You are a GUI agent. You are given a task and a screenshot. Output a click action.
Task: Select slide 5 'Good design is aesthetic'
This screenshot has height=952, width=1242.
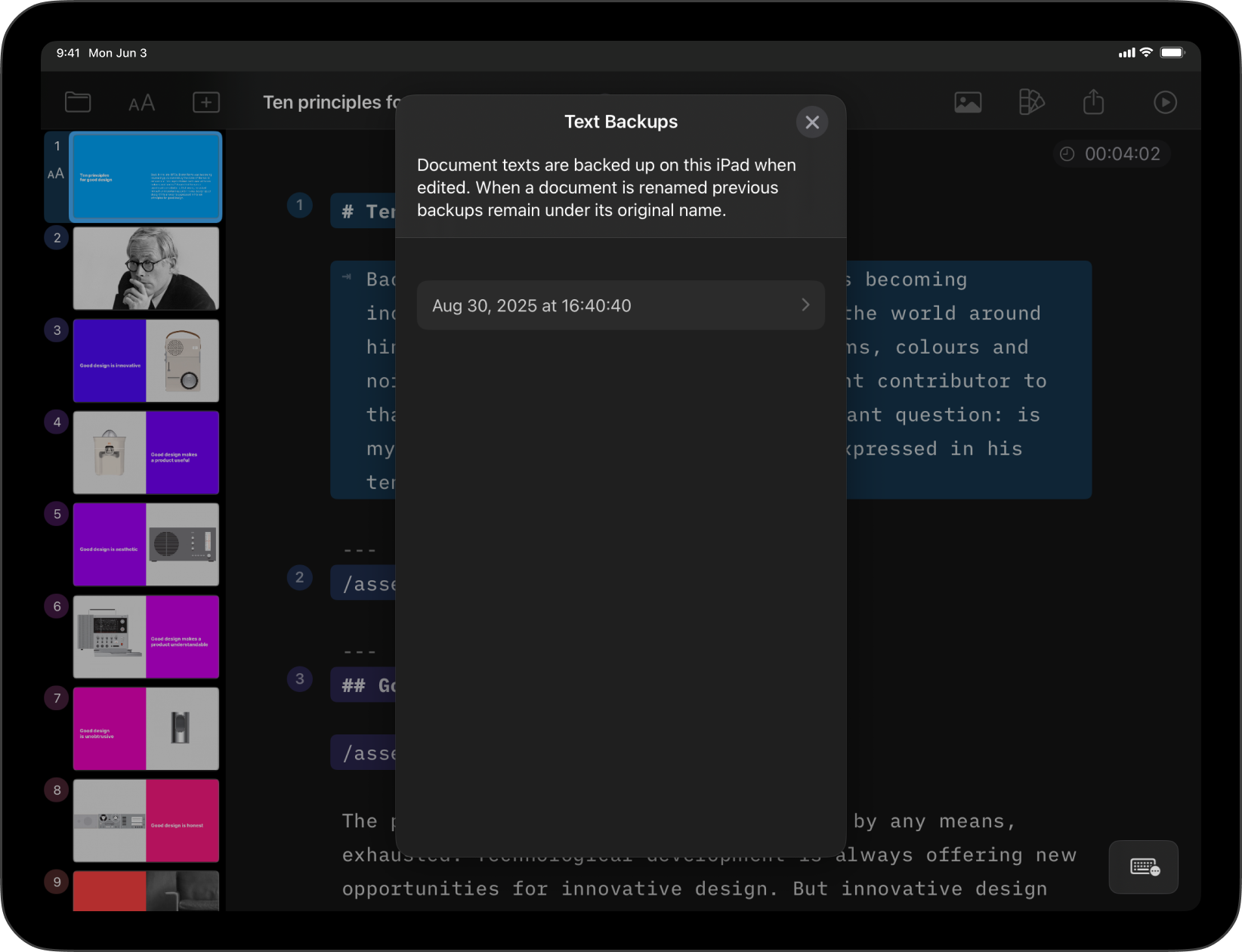click(146, 544)
